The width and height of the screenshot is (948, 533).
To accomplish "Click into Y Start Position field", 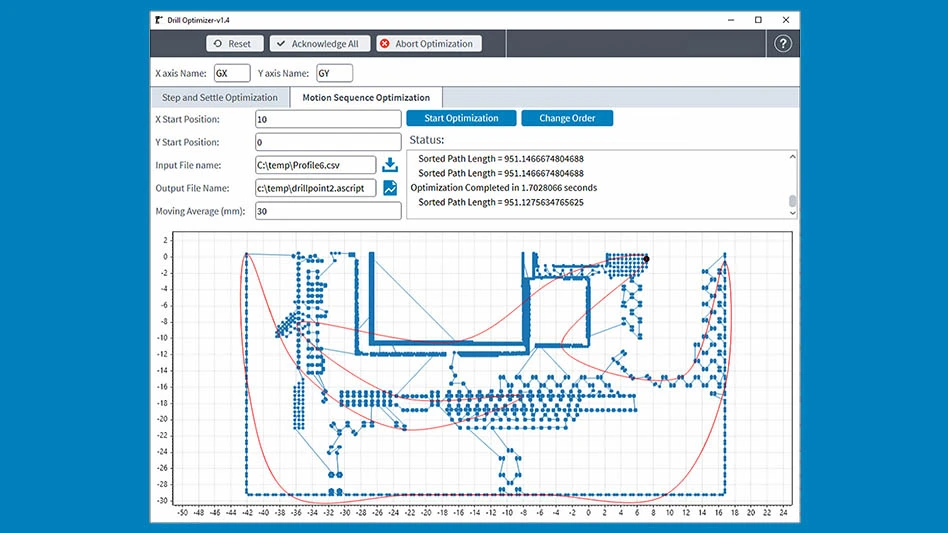I will tap(328, 142).
